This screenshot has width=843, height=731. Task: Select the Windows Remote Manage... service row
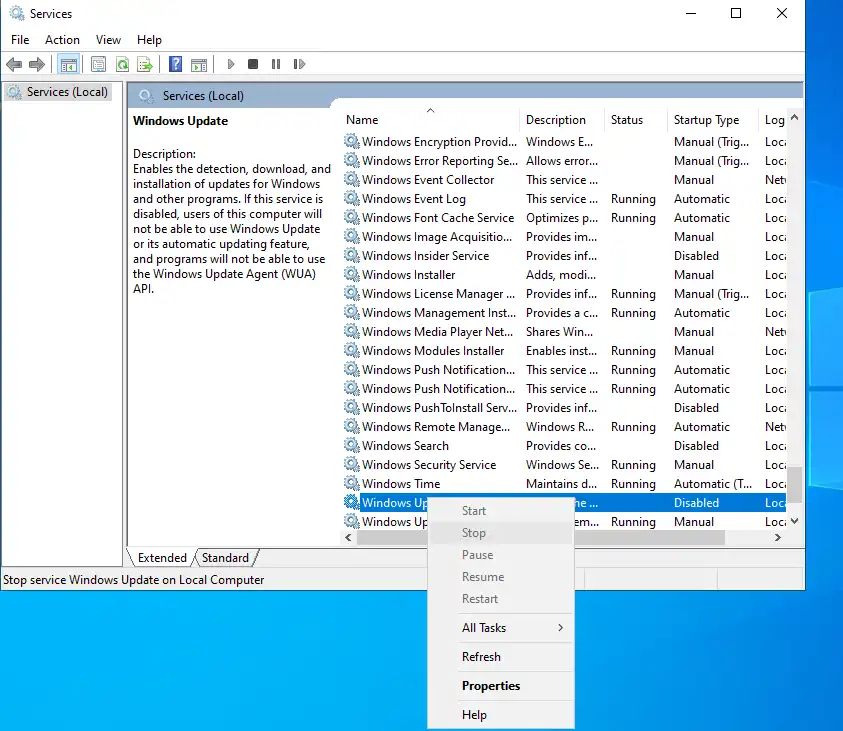click(x=565, y=427)
